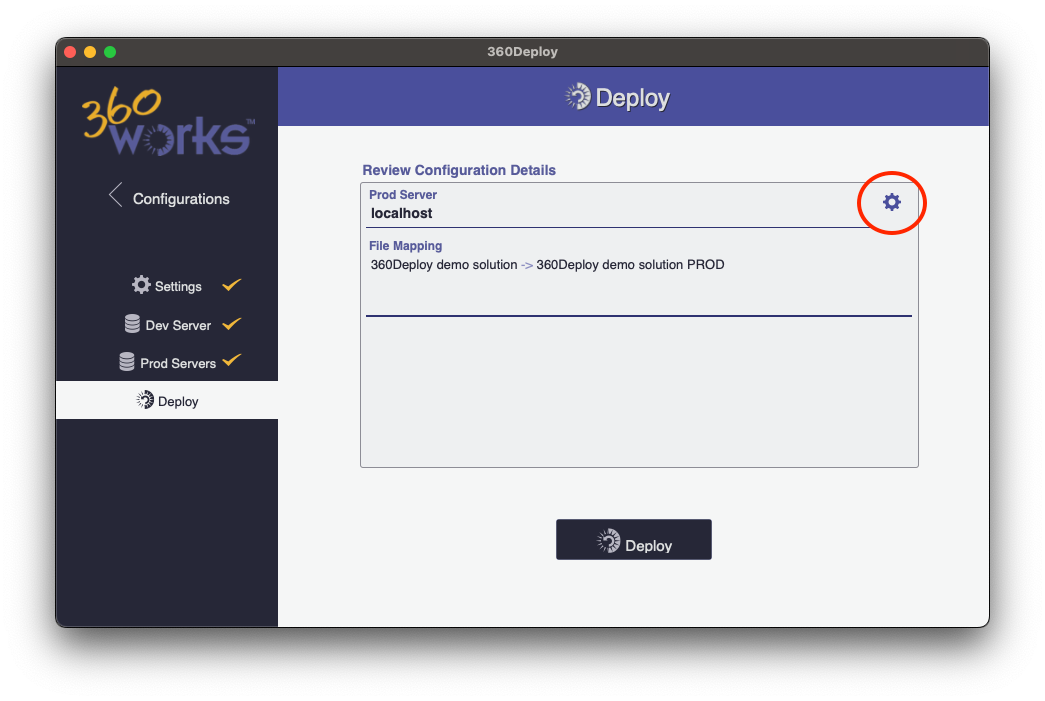Maximize the 360Deploy window with green button
This screenshot has width=1045, height=701.
pyautogui.click(x=110, y=52)
